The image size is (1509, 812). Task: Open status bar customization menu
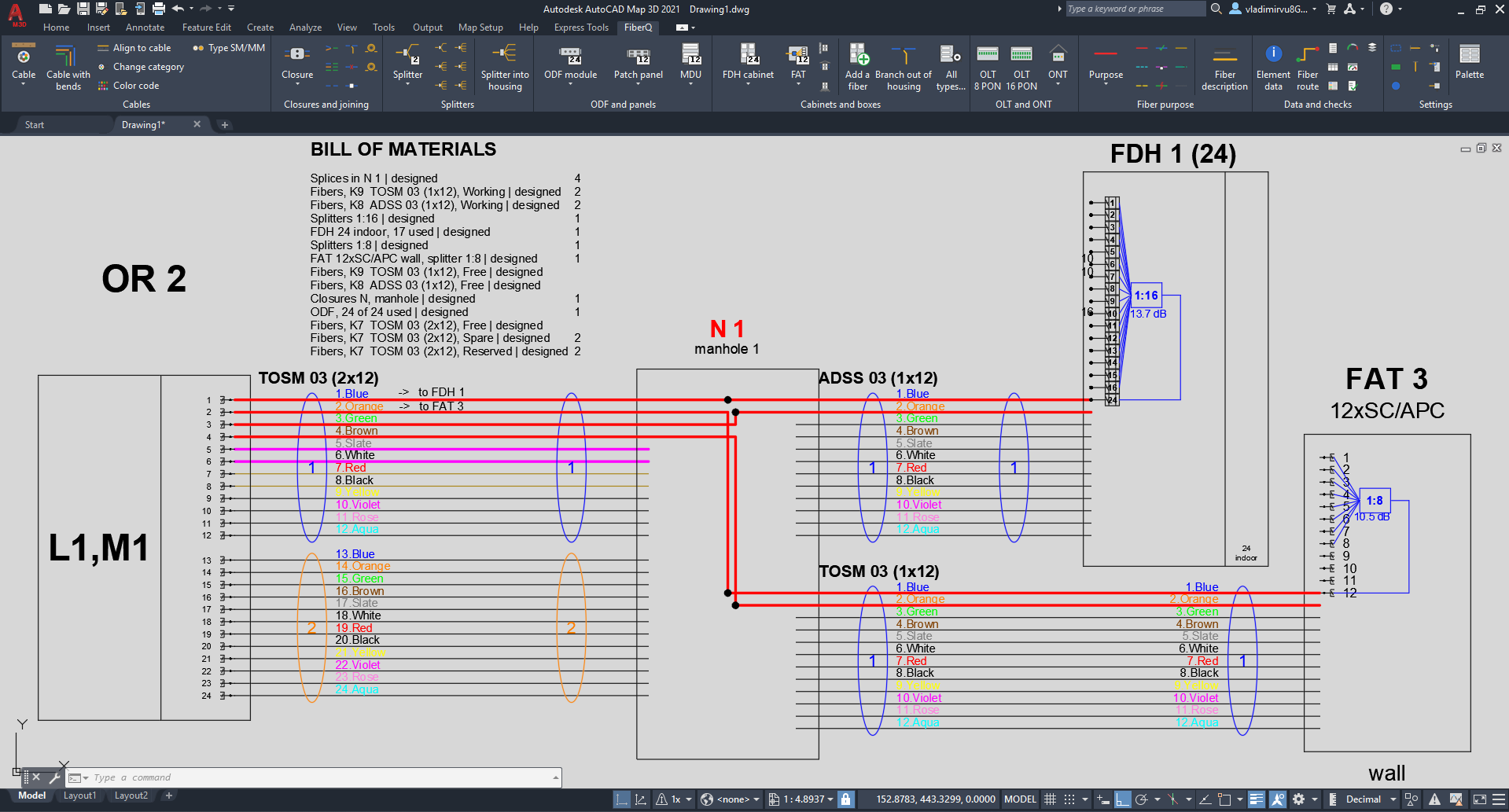pyautogui.click(x=1498, y=799)
